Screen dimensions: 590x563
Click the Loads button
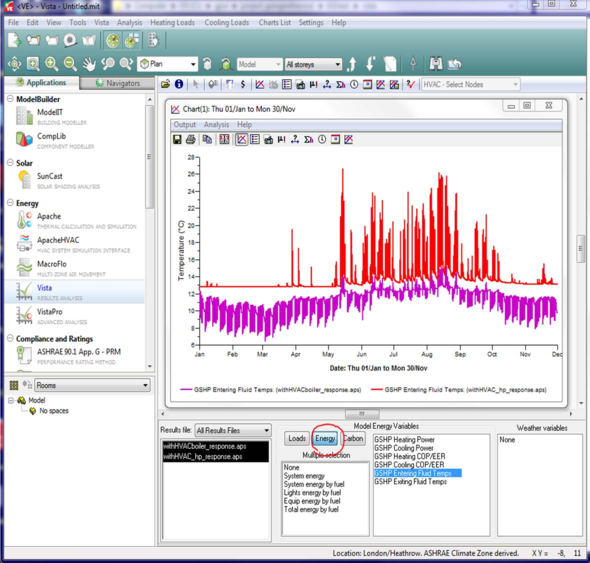pyautogui.click(x=297, y=438)
